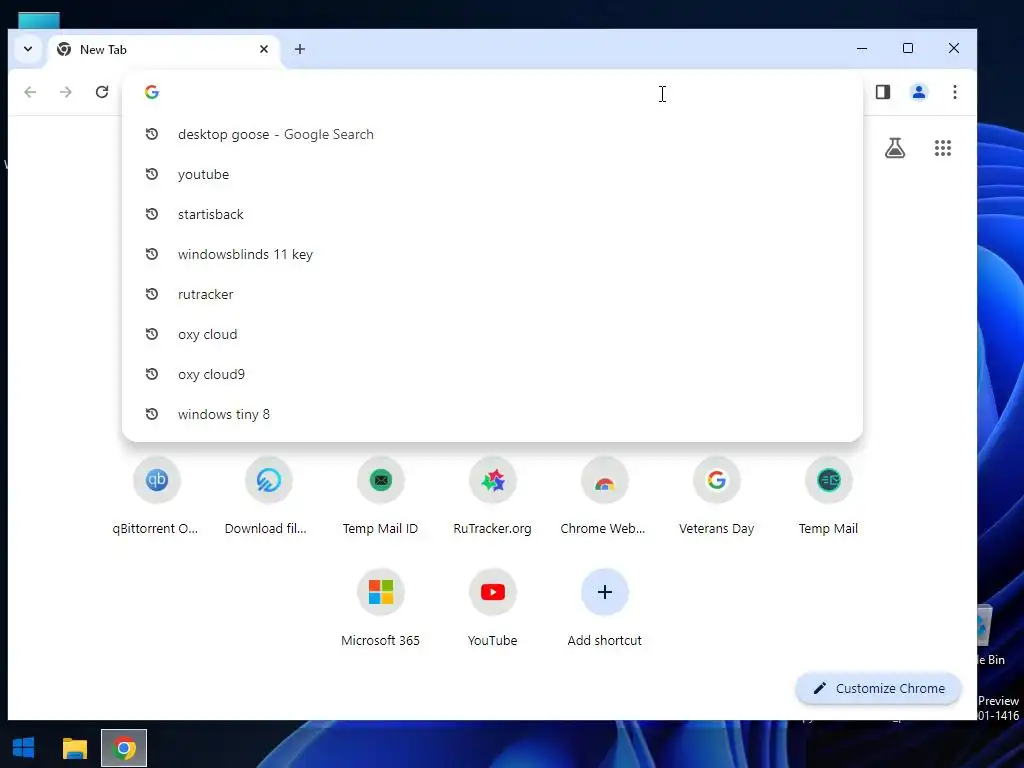The image size is (1024, 768).
Task: Choose the 'windows tiny 8' suggestion
Action: pyautogui.click(x=492, y=414)
